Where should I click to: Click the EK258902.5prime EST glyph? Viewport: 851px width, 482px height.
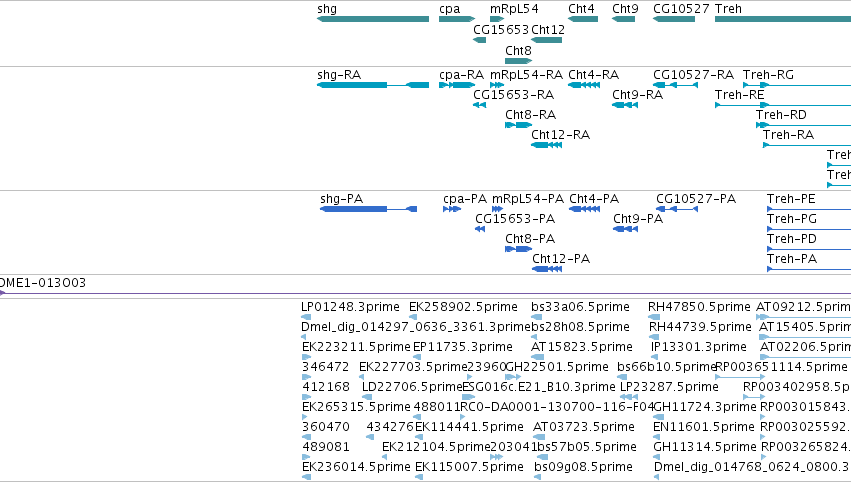point(415,317)
